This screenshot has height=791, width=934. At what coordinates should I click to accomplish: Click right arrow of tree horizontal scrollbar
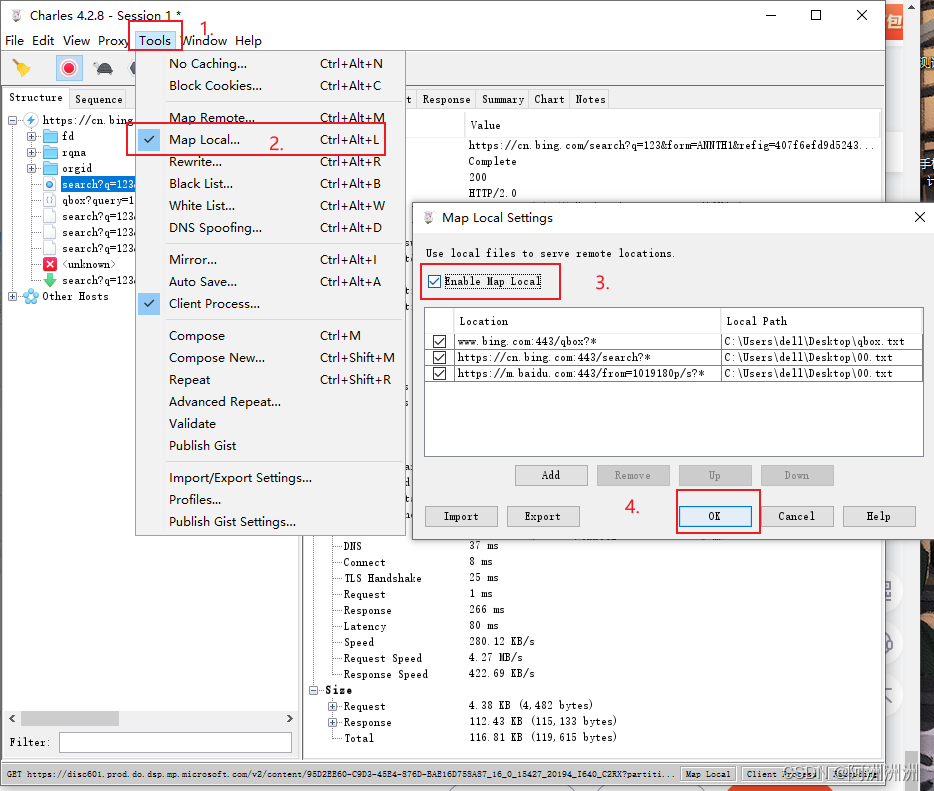coord(289,719)
